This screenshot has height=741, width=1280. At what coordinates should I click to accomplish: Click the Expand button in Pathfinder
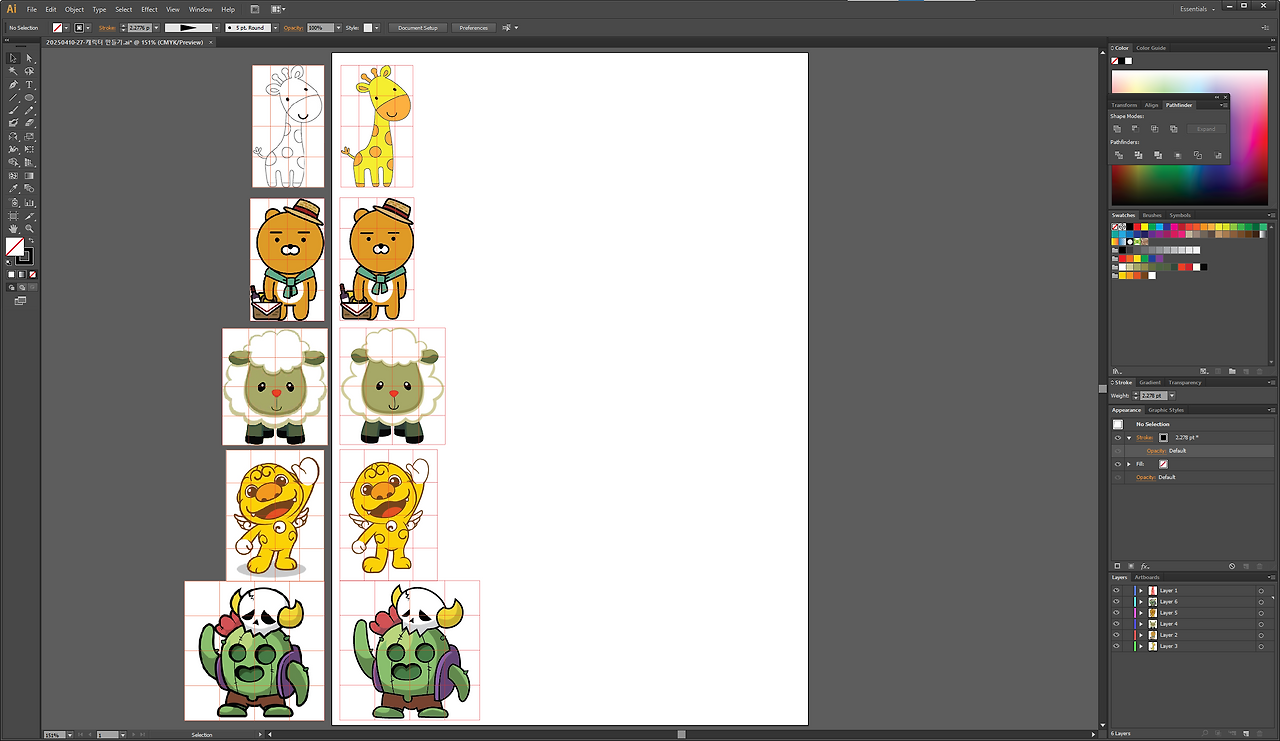coord(1206,129)
